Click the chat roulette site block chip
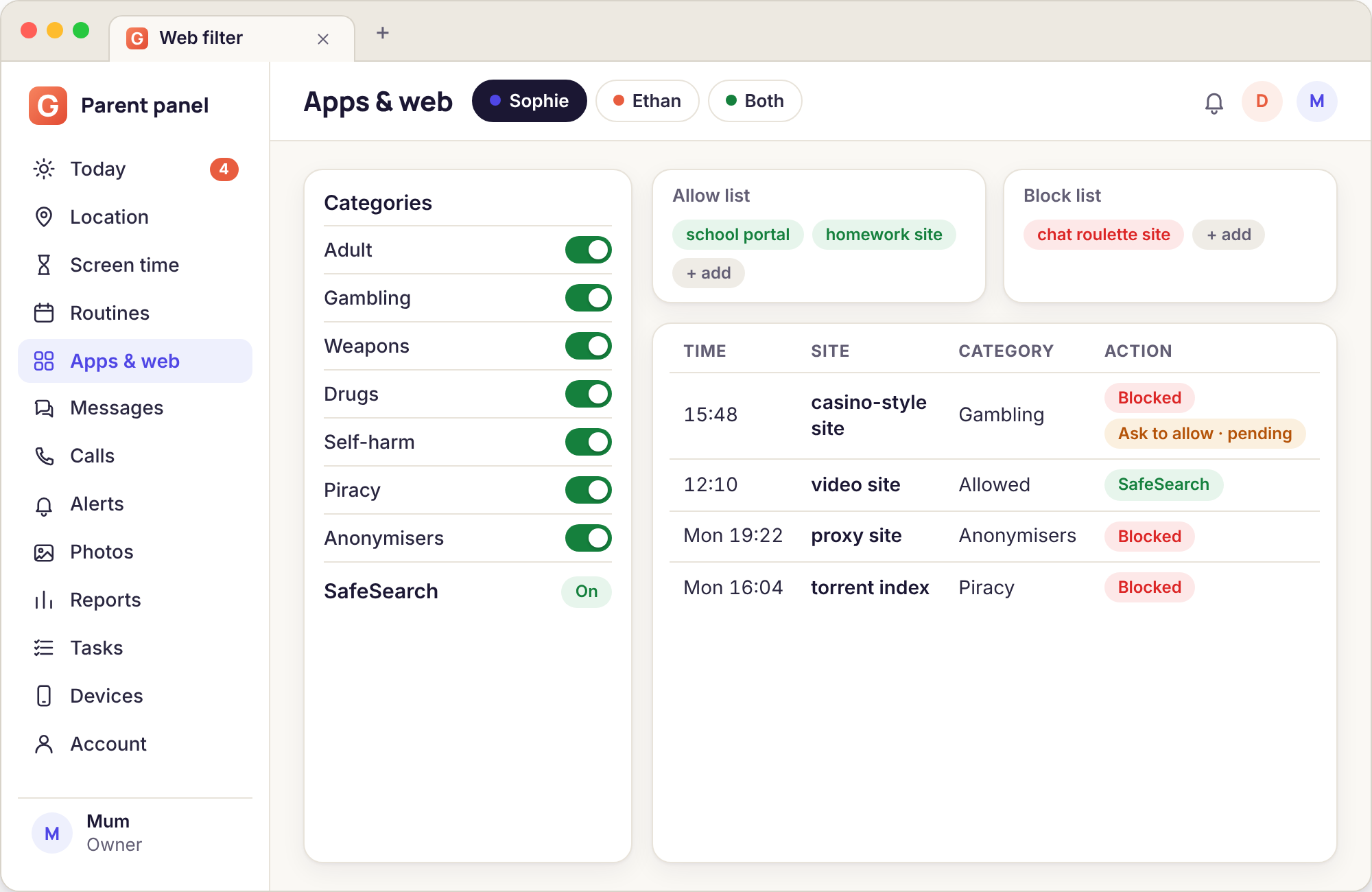1372x892 pixels. [x=1104, y=235]
